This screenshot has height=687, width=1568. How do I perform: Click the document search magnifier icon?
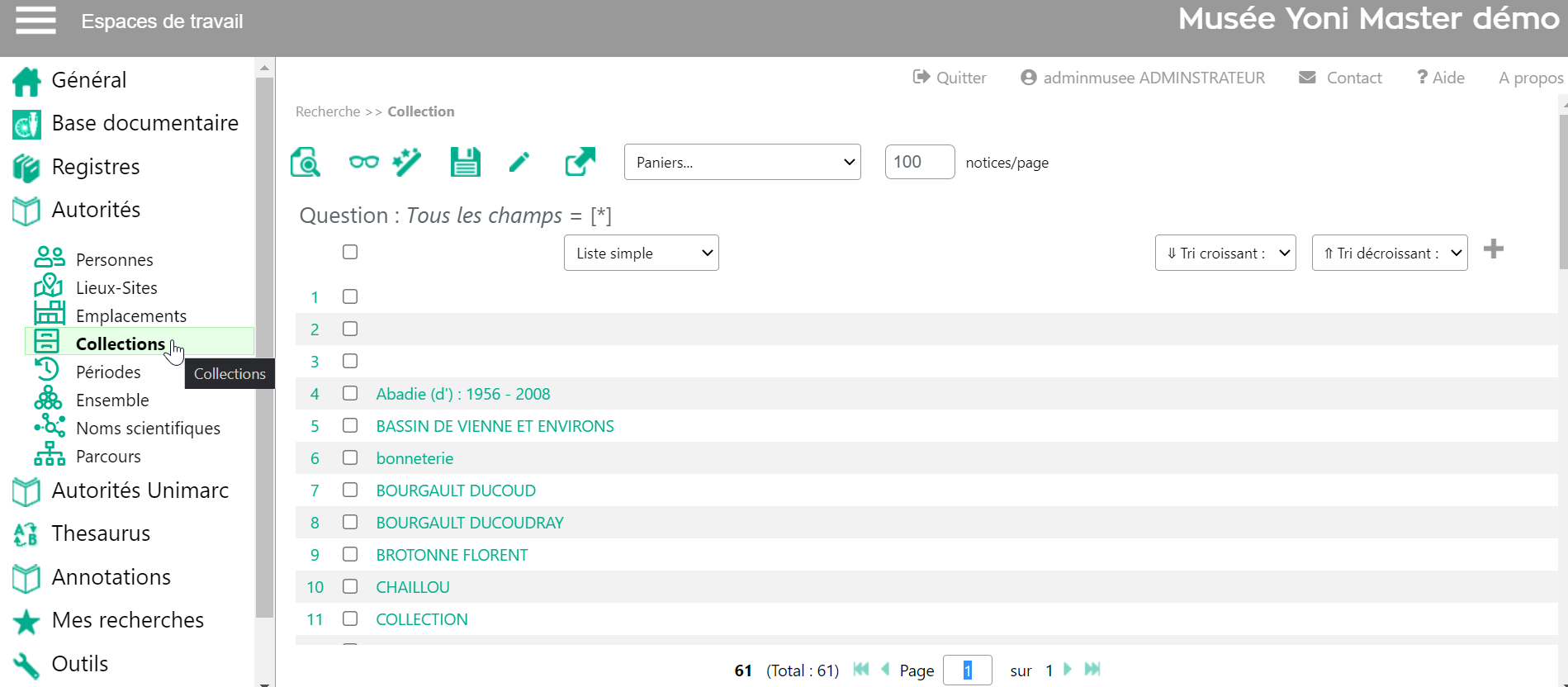[x=306, y=162]
